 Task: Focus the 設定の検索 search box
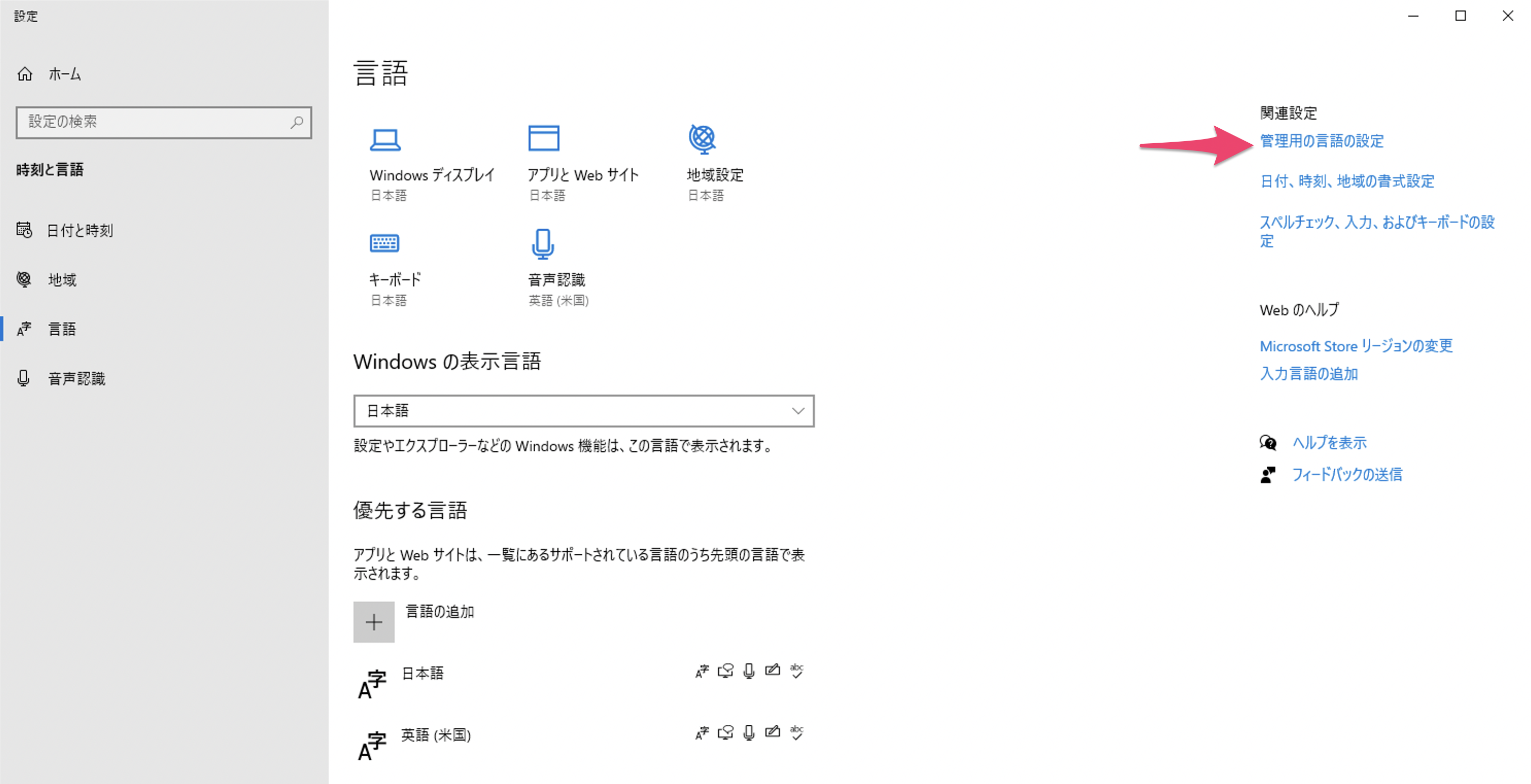[x=163, y=123]
